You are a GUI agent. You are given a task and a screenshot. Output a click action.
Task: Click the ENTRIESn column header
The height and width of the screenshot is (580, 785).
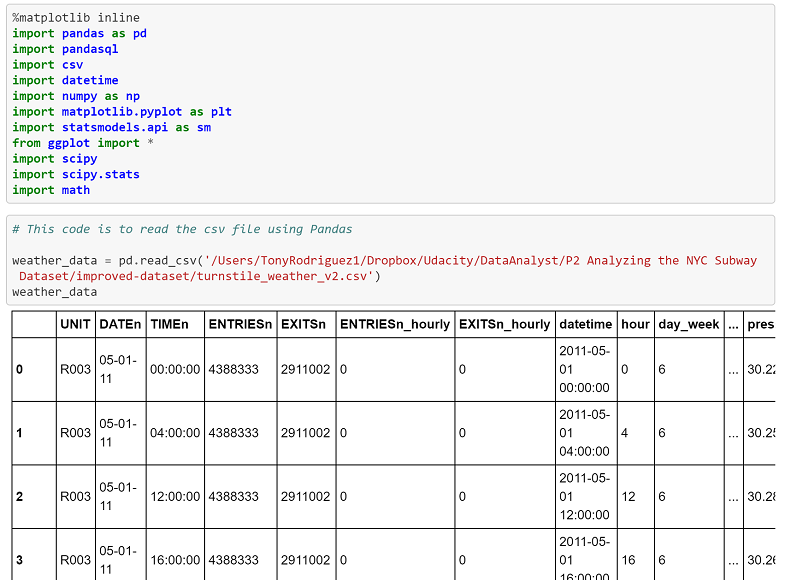point(240,324)
